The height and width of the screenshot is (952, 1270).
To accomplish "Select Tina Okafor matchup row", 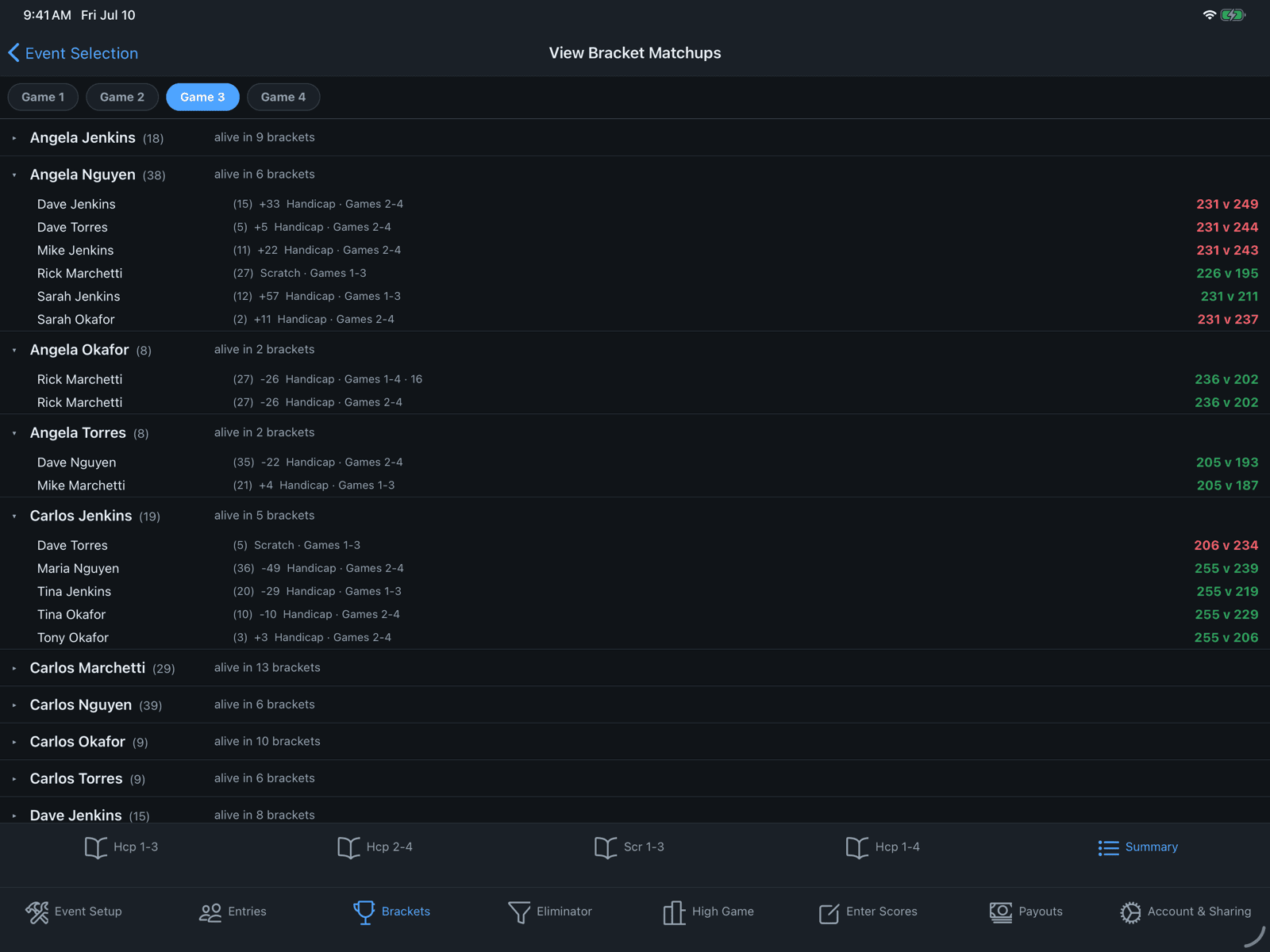I will (635, 615).
